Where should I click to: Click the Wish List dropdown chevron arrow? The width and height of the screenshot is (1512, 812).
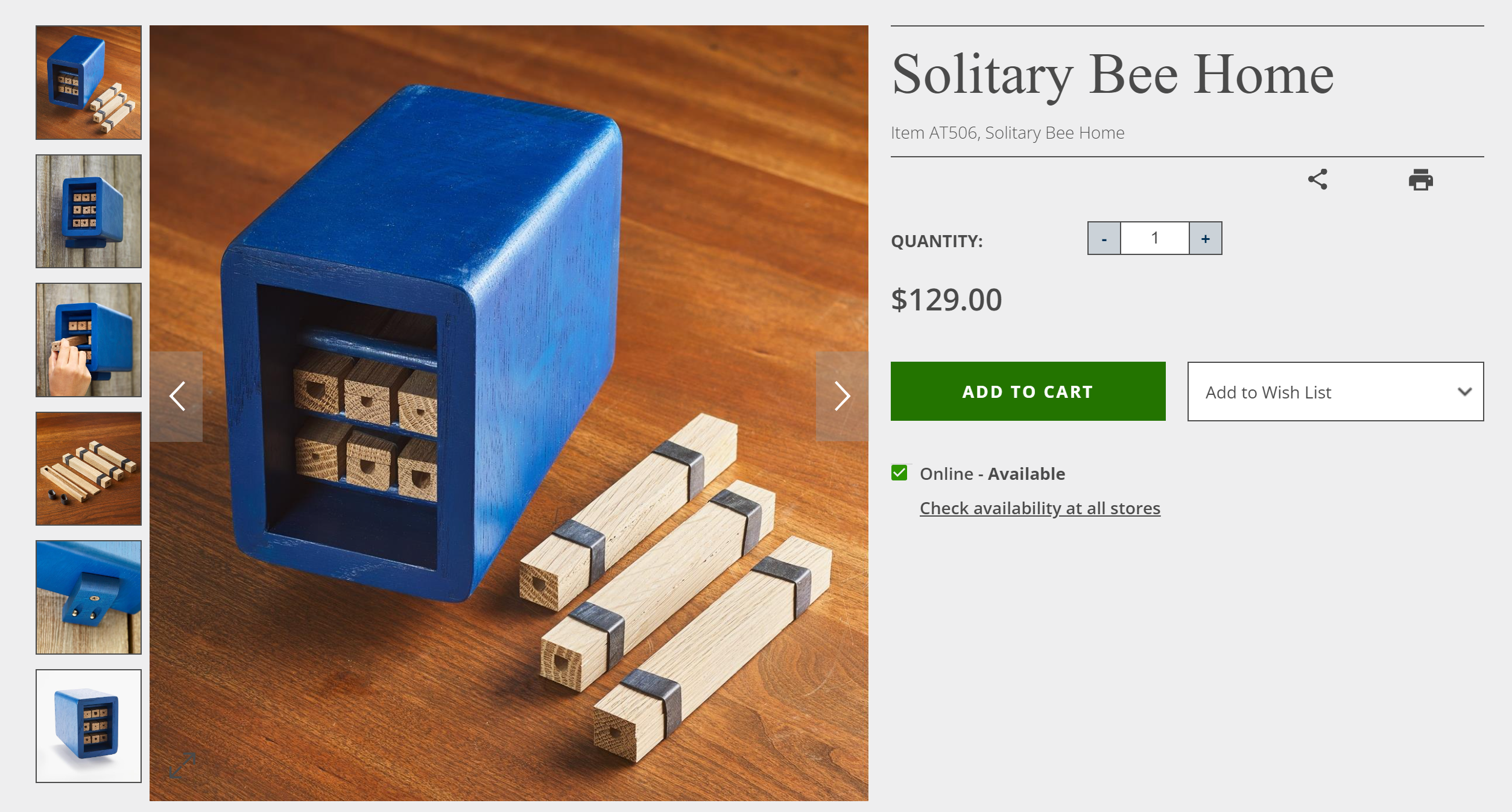click(x=1464, y=392)
